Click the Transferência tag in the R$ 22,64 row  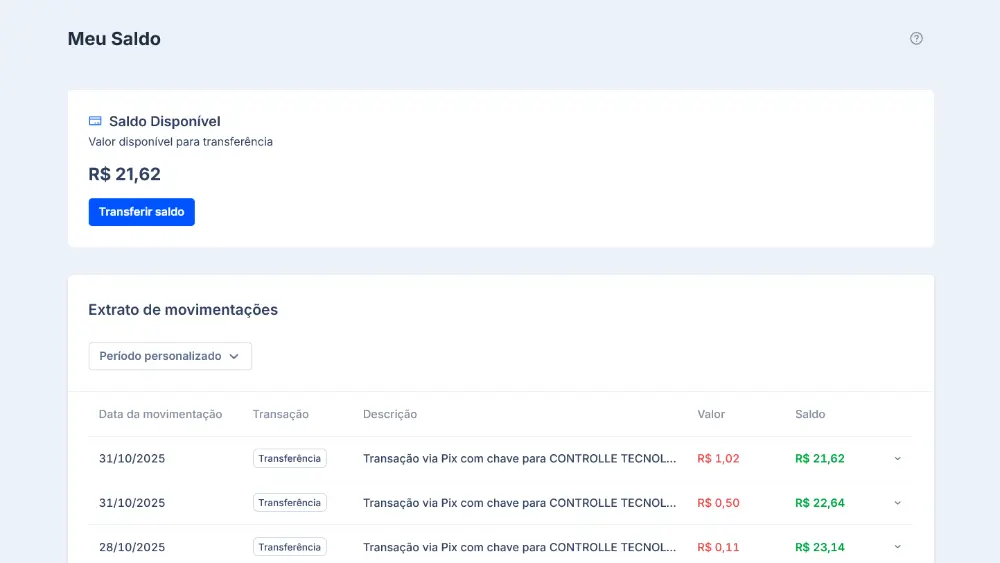(x=290, y=502)
